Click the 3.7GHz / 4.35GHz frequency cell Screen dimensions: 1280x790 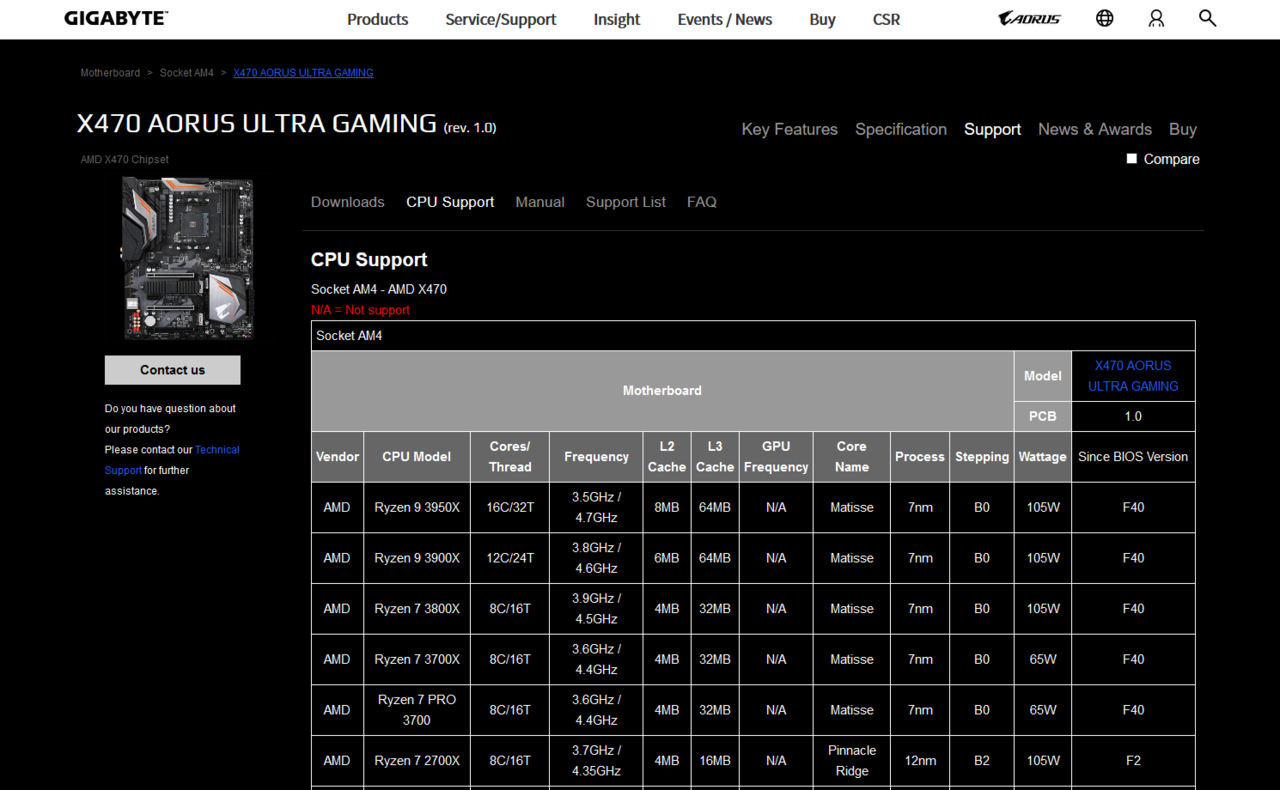click(596, 761)
